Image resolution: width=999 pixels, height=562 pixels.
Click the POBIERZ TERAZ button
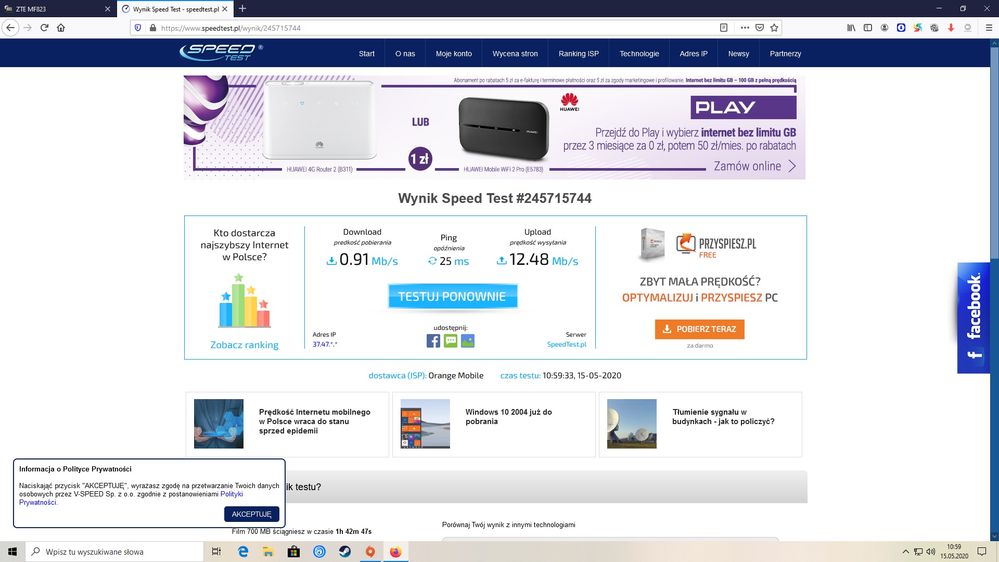pyautogui.click(x=700, y=329)
